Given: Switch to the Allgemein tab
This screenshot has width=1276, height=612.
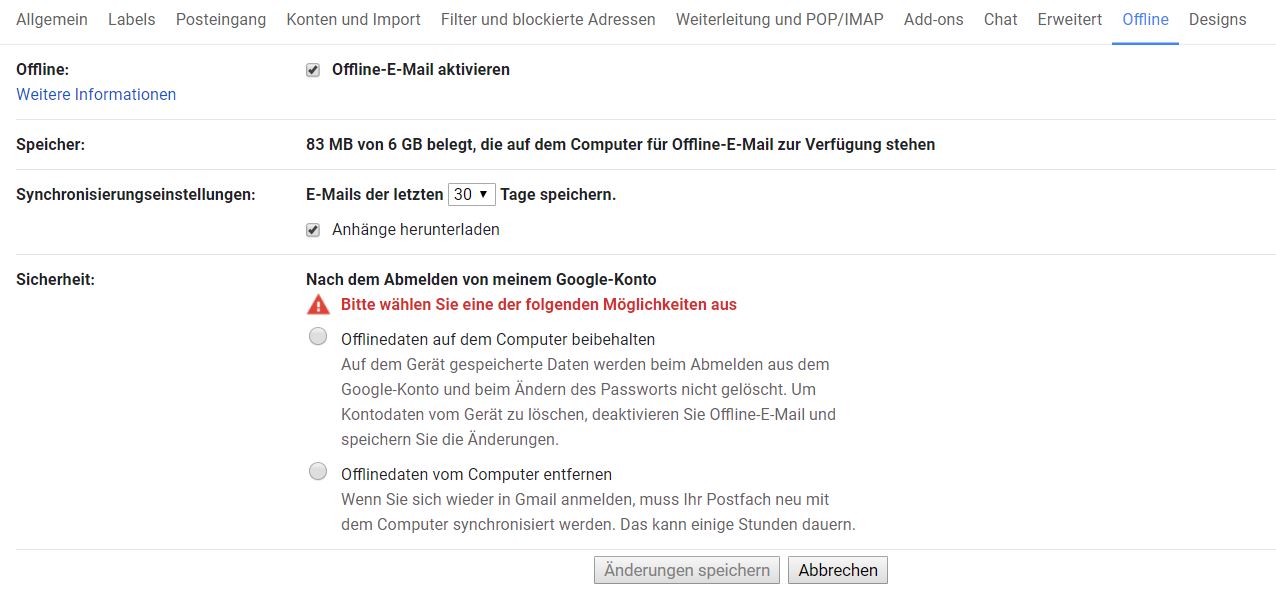Looking at the screenshot, I should point(52,20).
